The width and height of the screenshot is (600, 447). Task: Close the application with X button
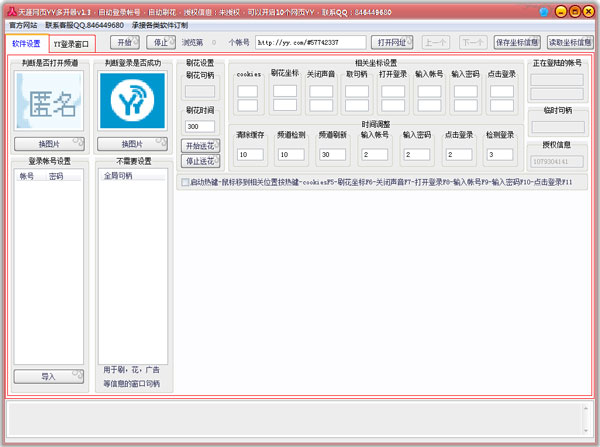[589, 12]
